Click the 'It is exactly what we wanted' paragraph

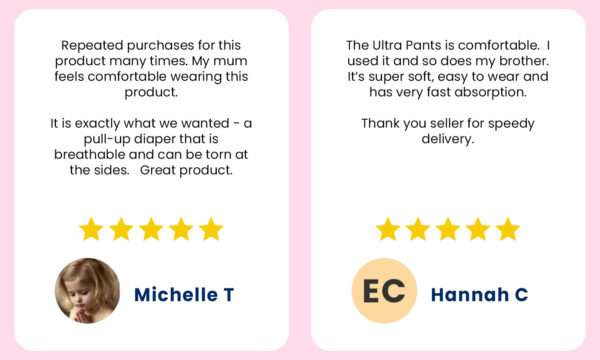point(151,147)
